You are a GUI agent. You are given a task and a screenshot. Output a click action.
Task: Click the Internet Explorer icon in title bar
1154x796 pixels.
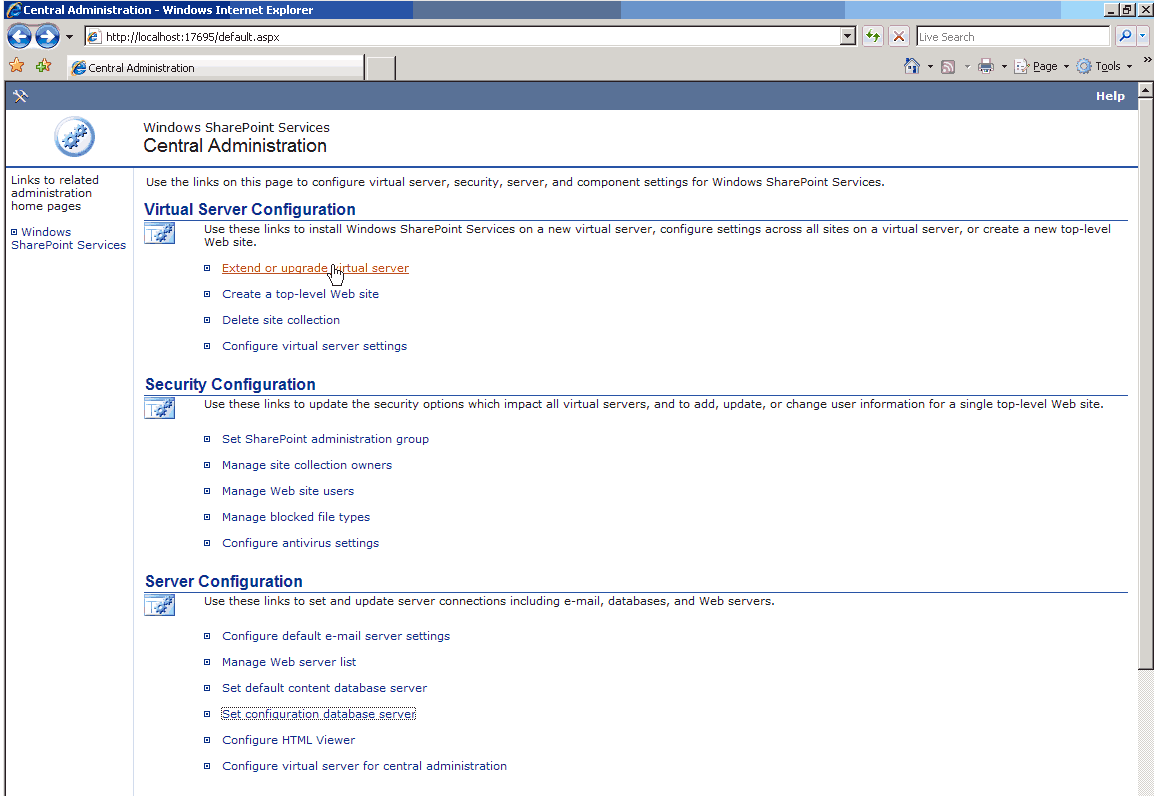[13, 10]
